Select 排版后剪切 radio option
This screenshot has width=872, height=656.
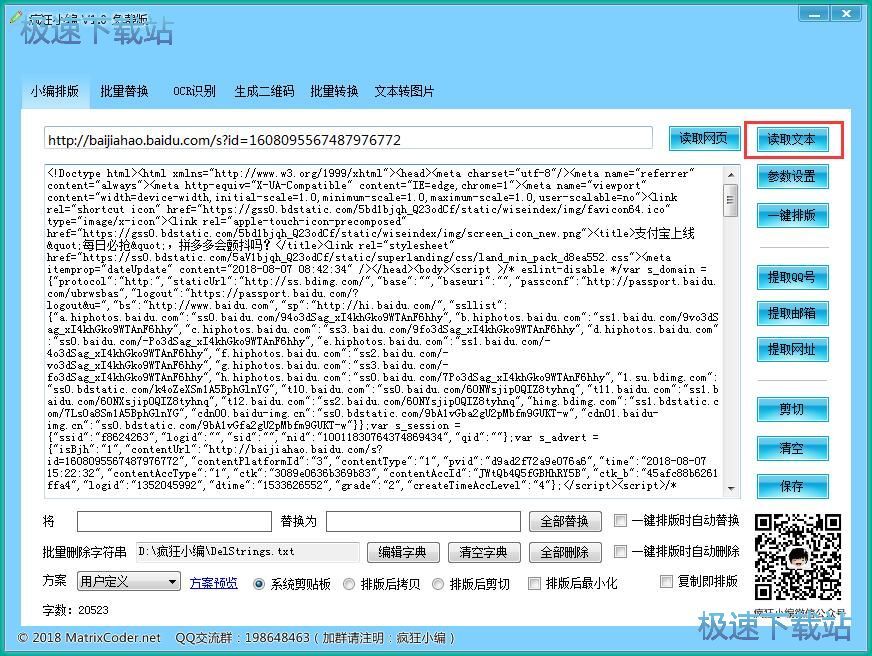tap(438, 584)
